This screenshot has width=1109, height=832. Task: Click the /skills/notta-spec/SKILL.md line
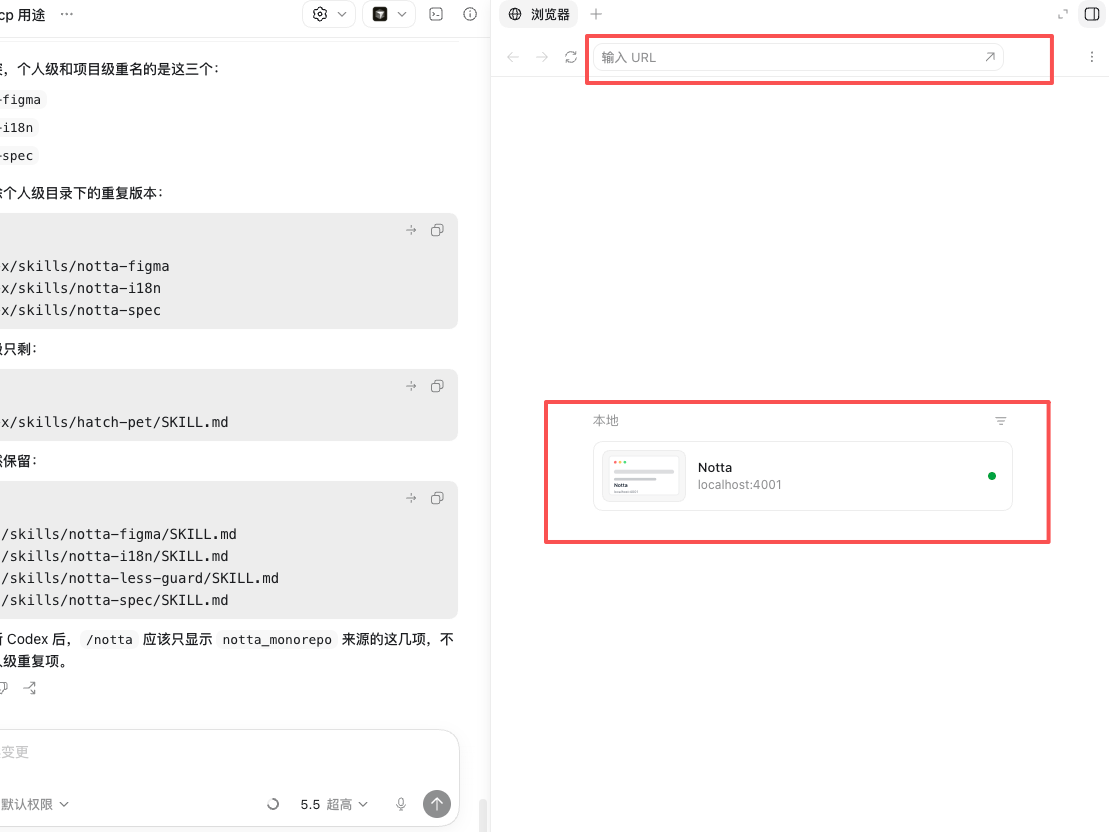(x=115, y=600)
